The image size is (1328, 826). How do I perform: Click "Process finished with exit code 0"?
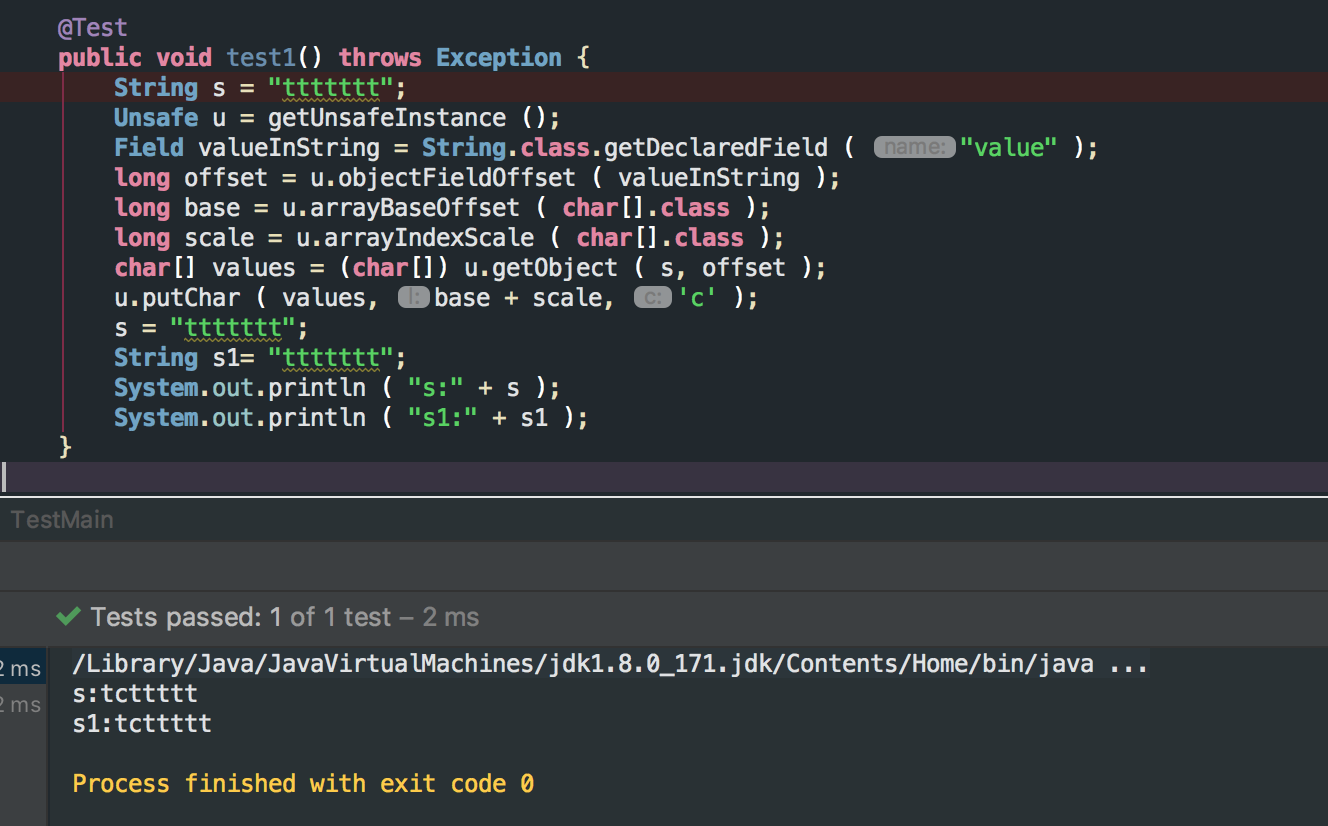[303, 783]
